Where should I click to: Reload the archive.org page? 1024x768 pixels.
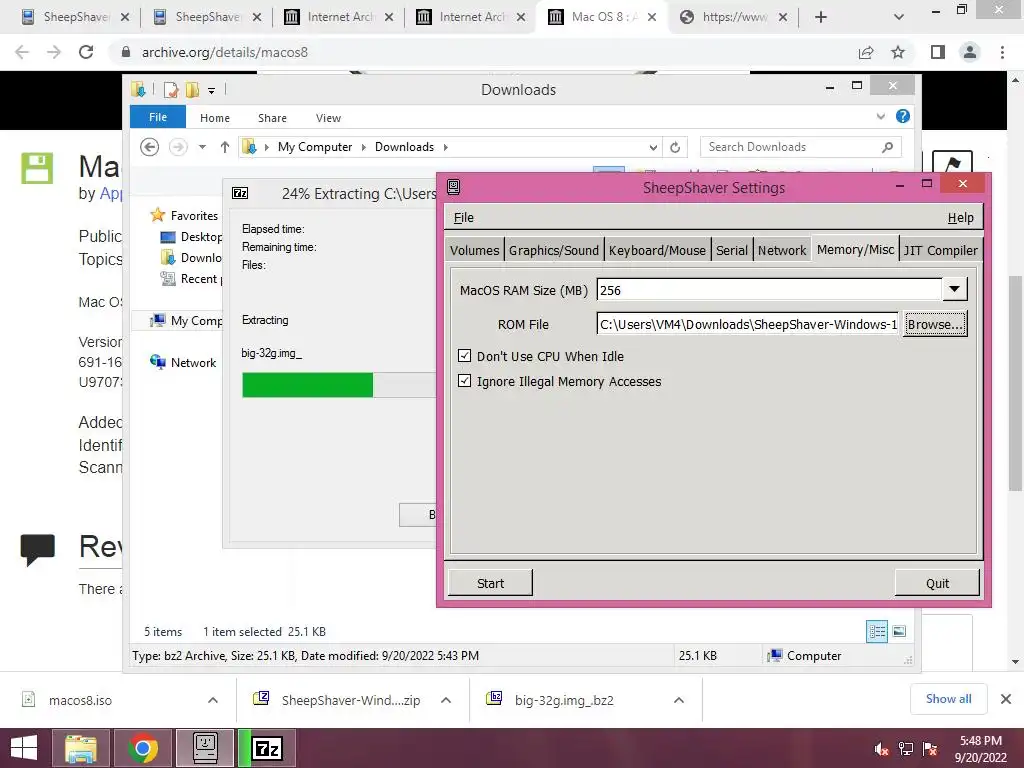coord(86,52)
